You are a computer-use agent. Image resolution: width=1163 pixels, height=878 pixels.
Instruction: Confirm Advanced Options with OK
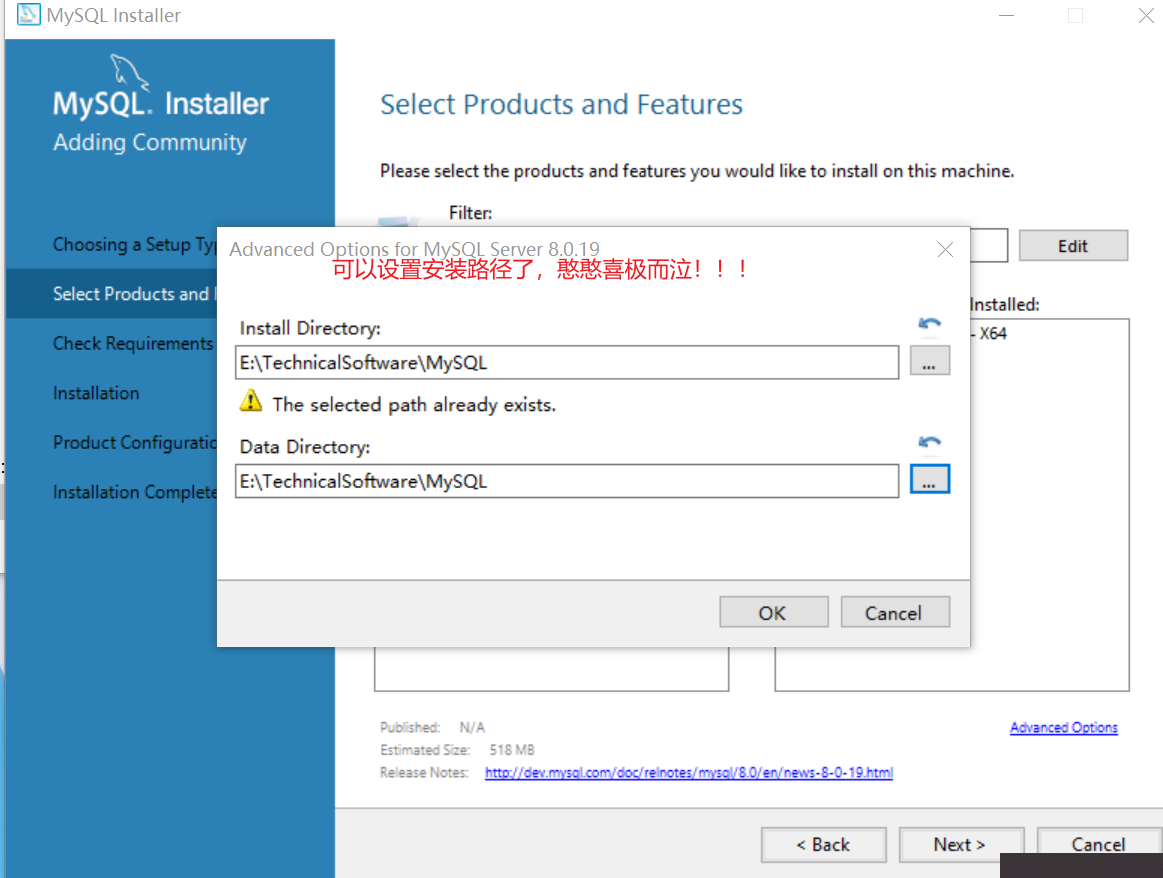coord(773,613)
